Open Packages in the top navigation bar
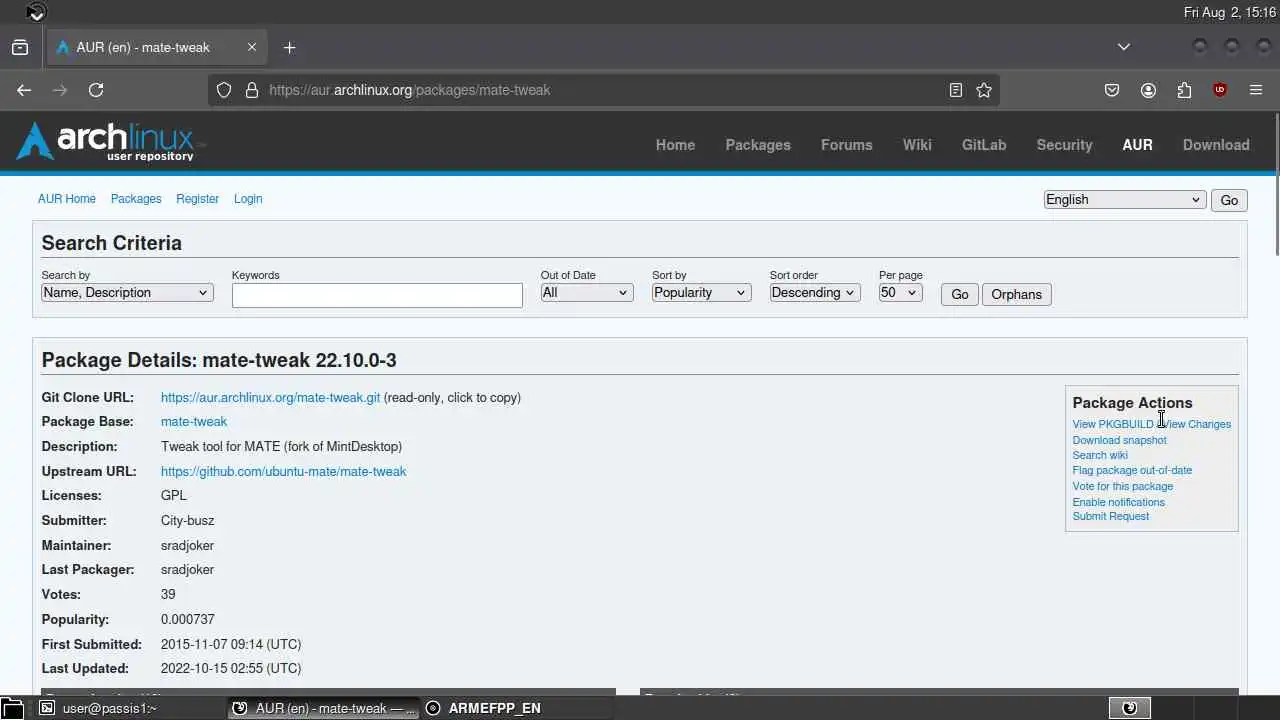 click(x=758, y=145)
